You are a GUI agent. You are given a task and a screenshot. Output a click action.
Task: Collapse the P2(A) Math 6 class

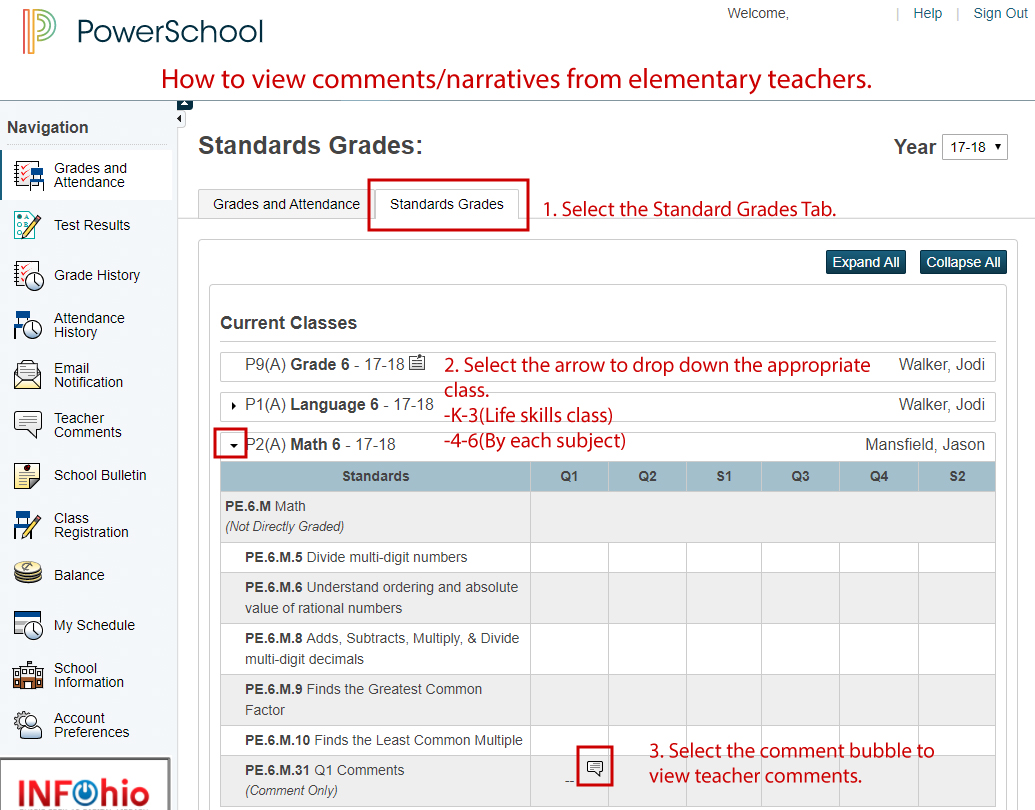[234, 446]
